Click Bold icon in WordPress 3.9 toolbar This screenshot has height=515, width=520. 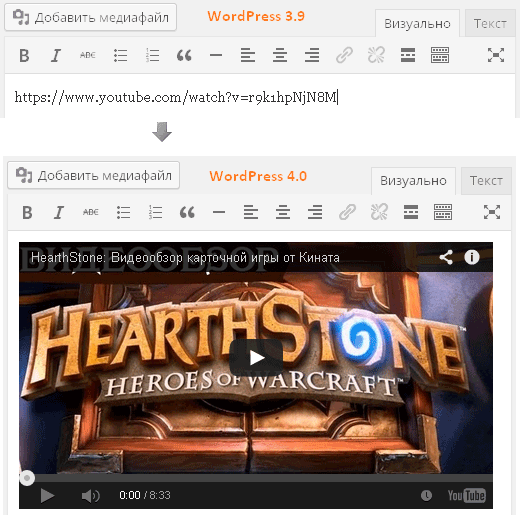click(24, 55)
